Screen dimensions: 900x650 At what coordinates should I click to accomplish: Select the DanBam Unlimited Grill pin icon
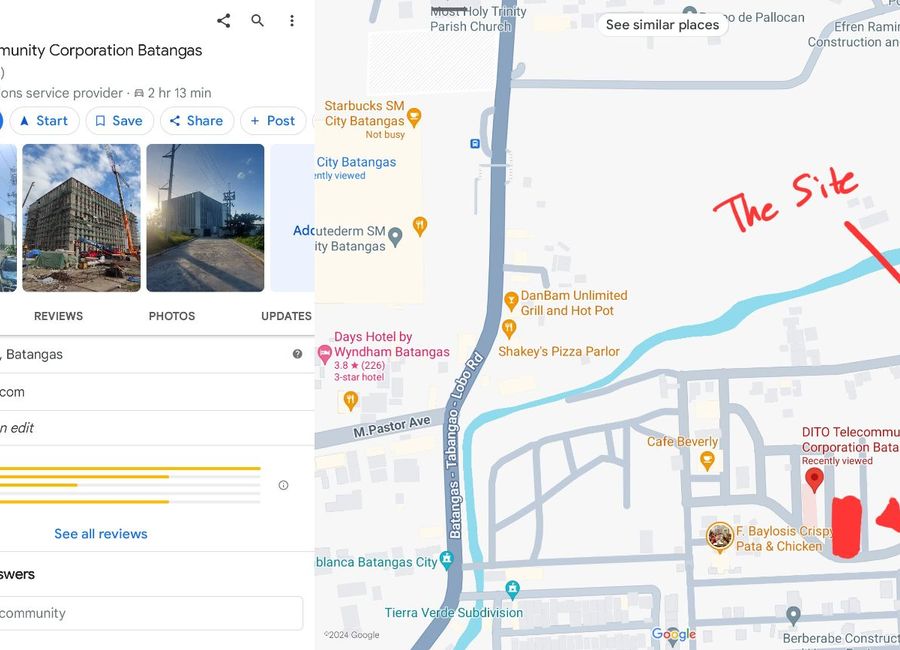click(x=511, y=301)
